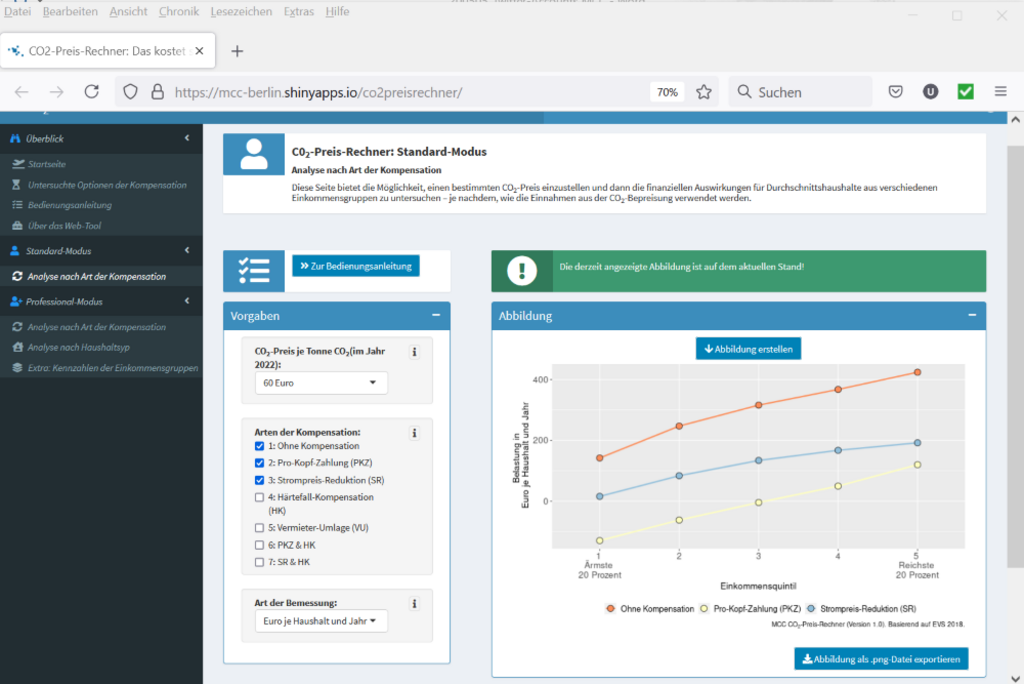Screen dimensions: 1024x684
Task: Click the hourglass icon for Untersuchte Optionen
Action: [x=17, y=185]
